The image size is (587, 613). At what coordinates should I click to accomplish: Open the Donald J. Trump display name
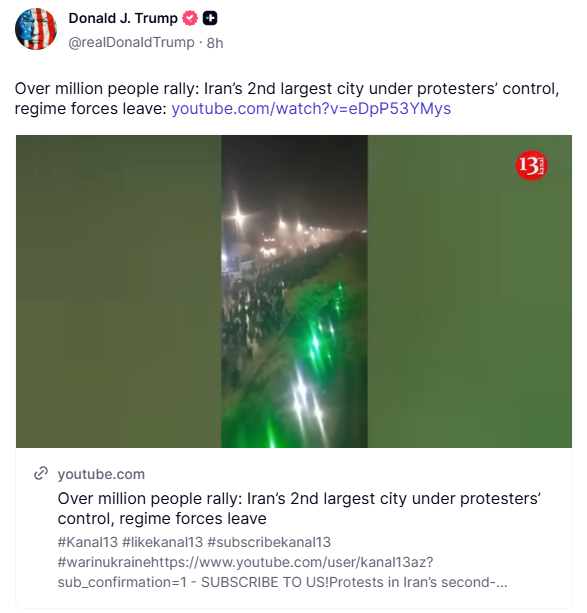(x=123, y=18)
